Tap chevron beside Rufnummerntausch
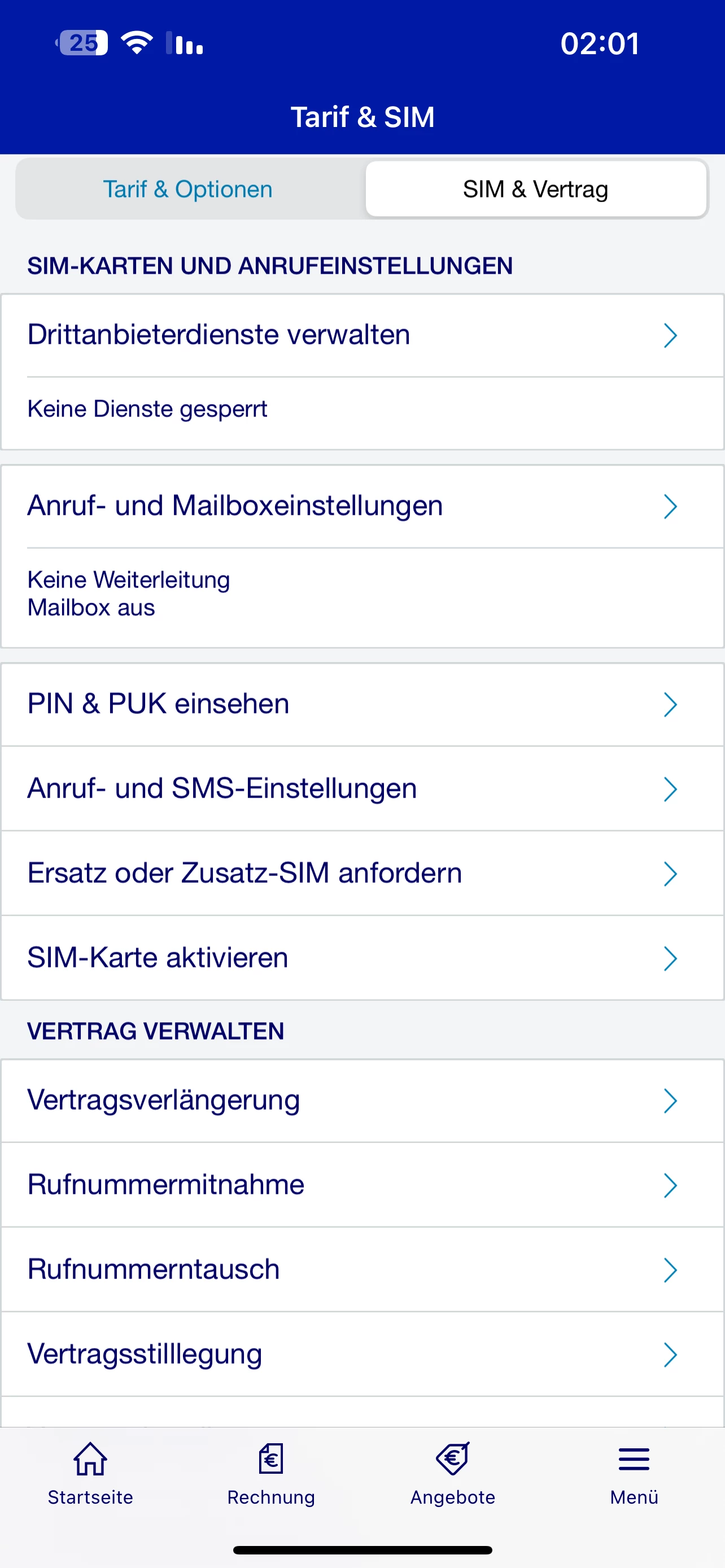This screenshot has height=1568, width=725. (x=670, y=1271)
